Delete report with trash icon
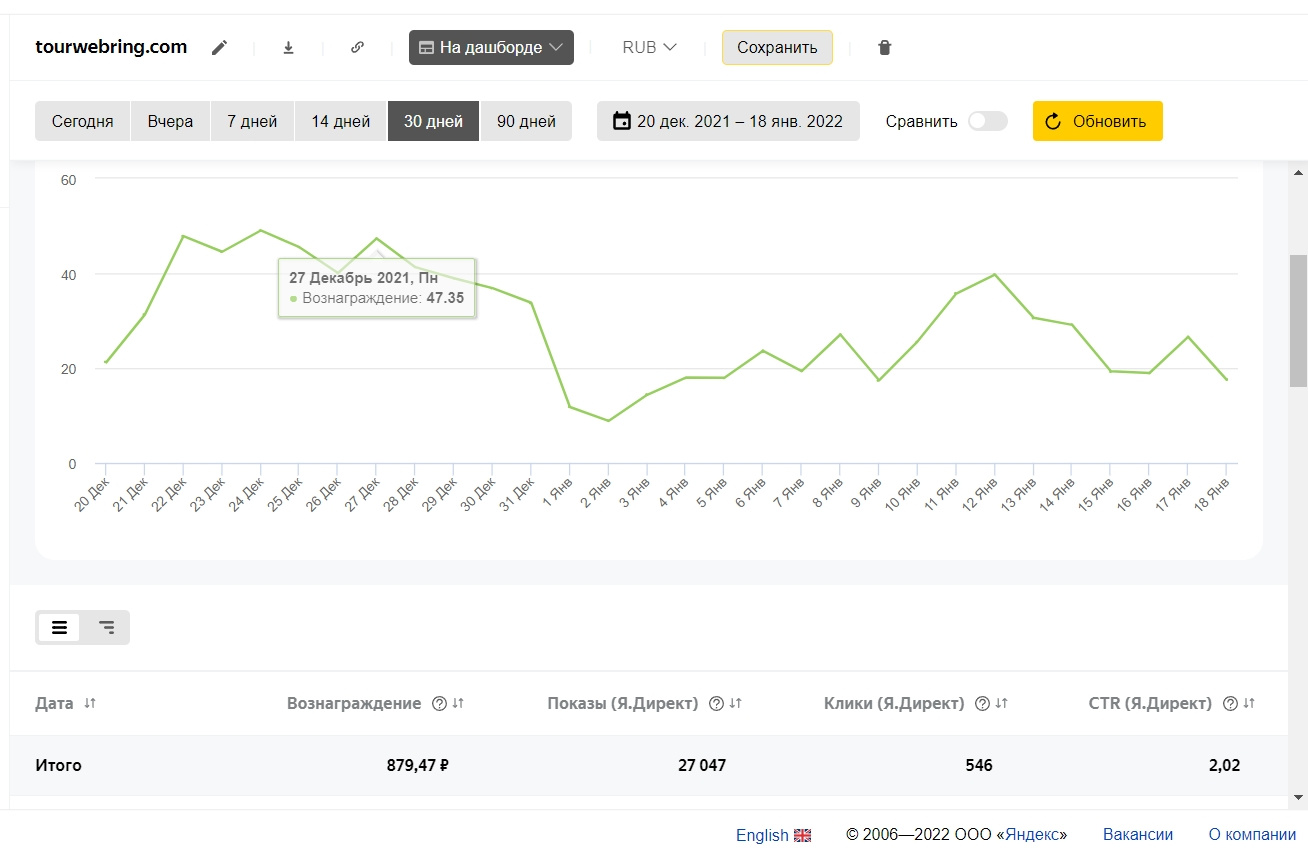 (x=884, y=48)
